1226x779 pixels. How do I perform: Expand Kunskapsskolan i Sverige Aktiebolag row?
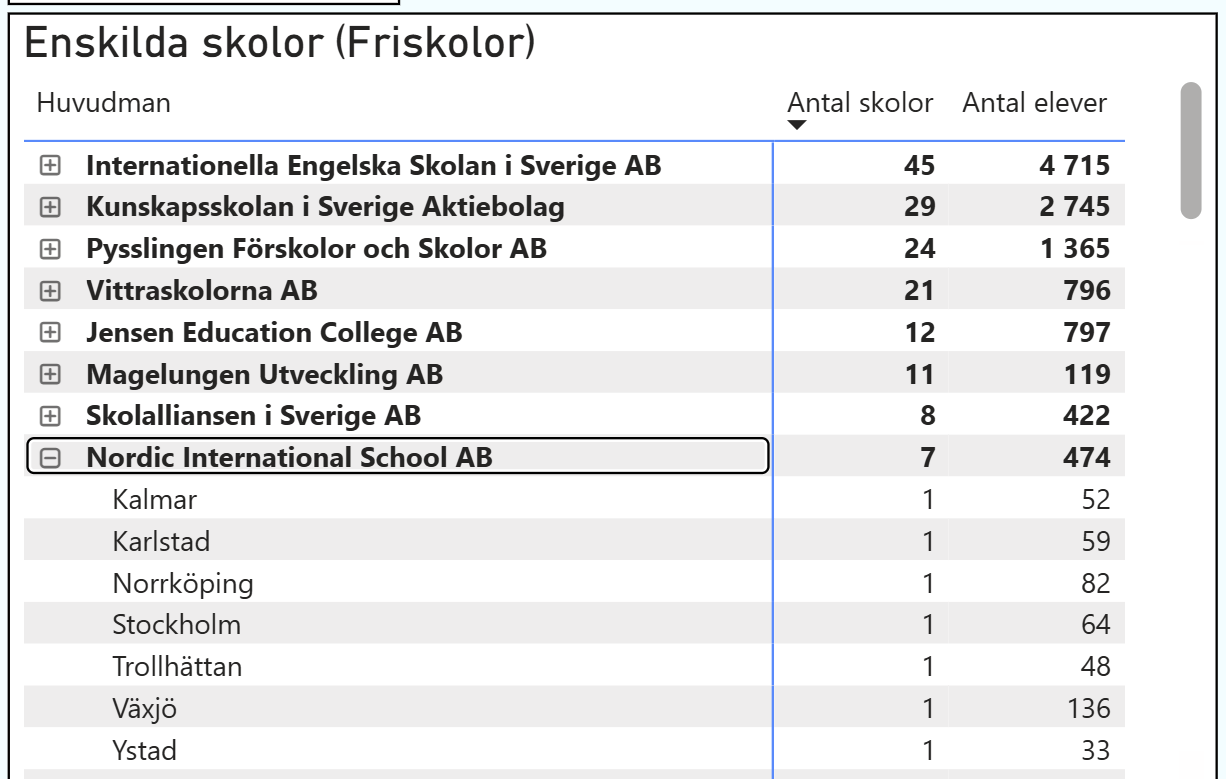tap(48, 208)
